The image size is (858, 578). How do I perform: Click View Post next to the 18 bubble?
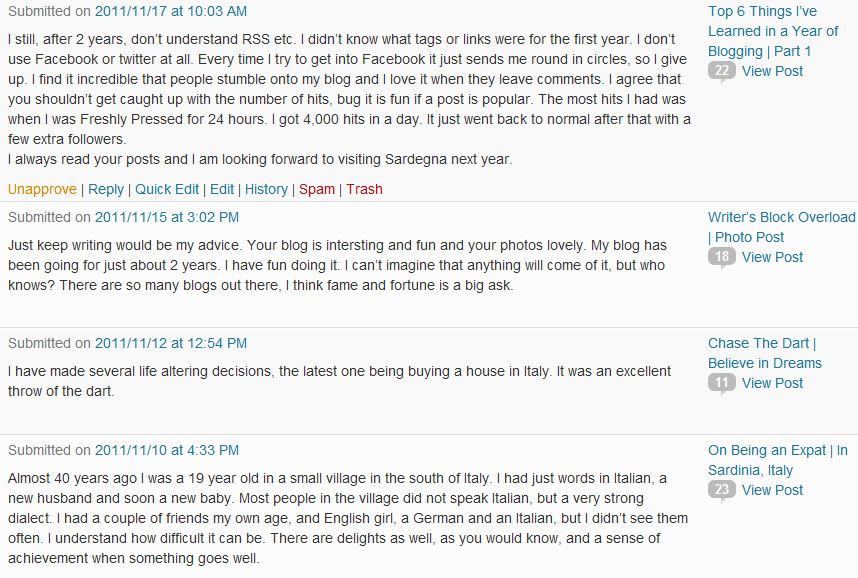tap(772, 256)
